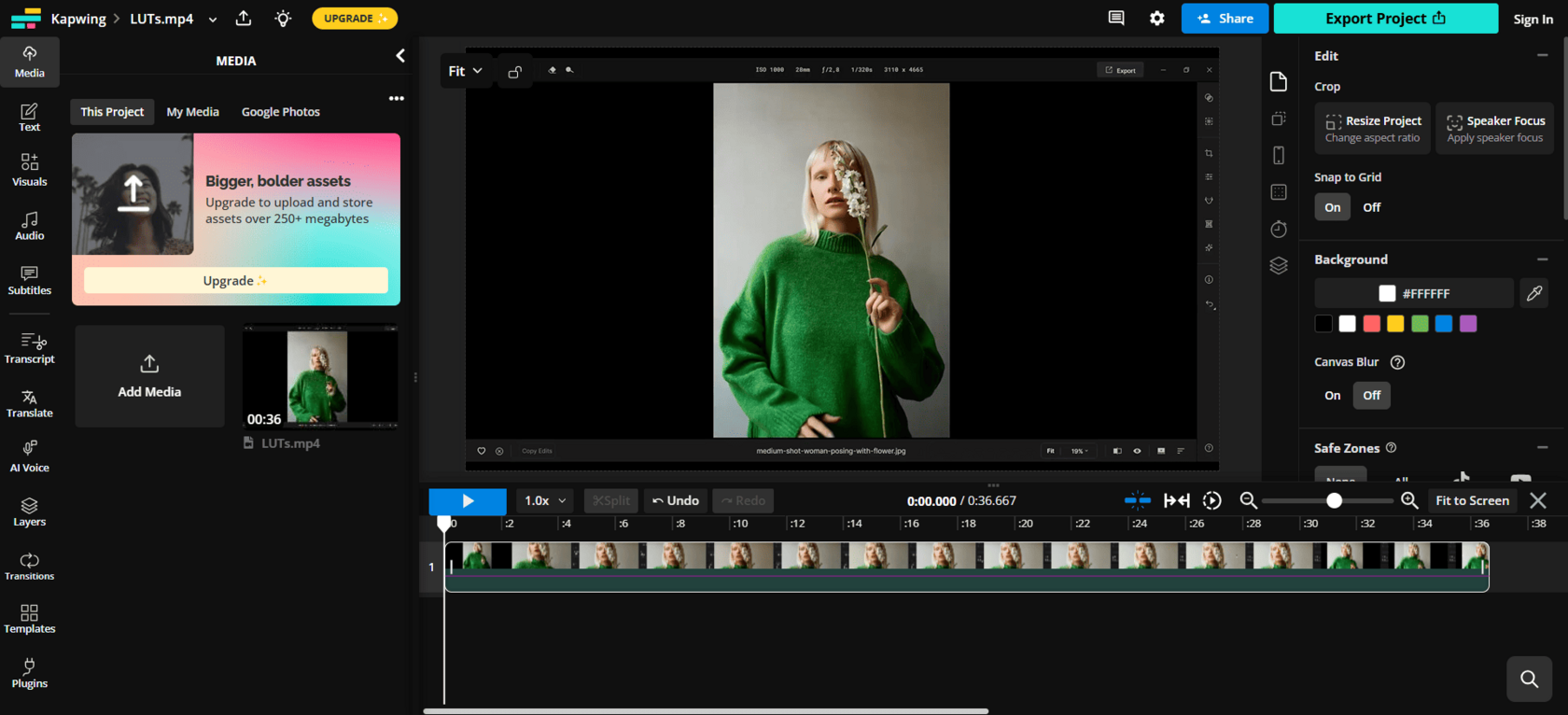Click the lightbulb tips icon
1568x715 pixels.
coord(283,19)
